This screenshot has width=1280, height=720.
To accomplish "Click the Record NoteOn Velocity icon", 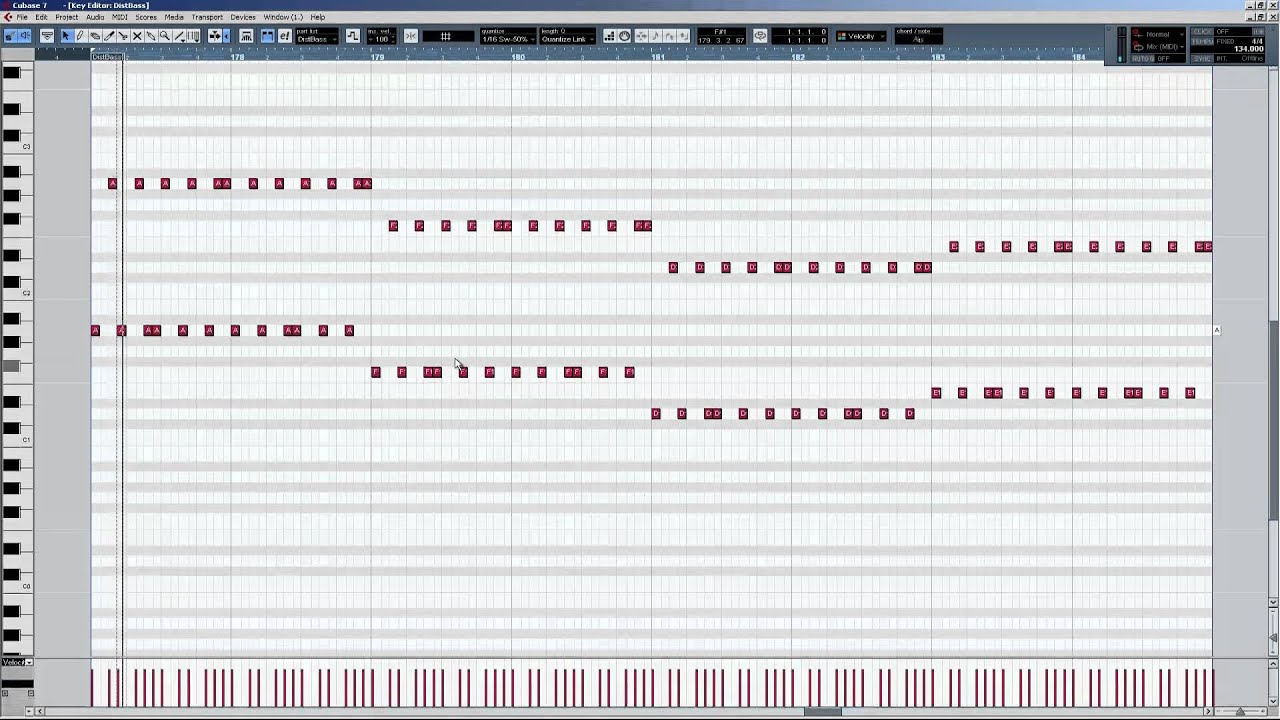I will point(669,36).
